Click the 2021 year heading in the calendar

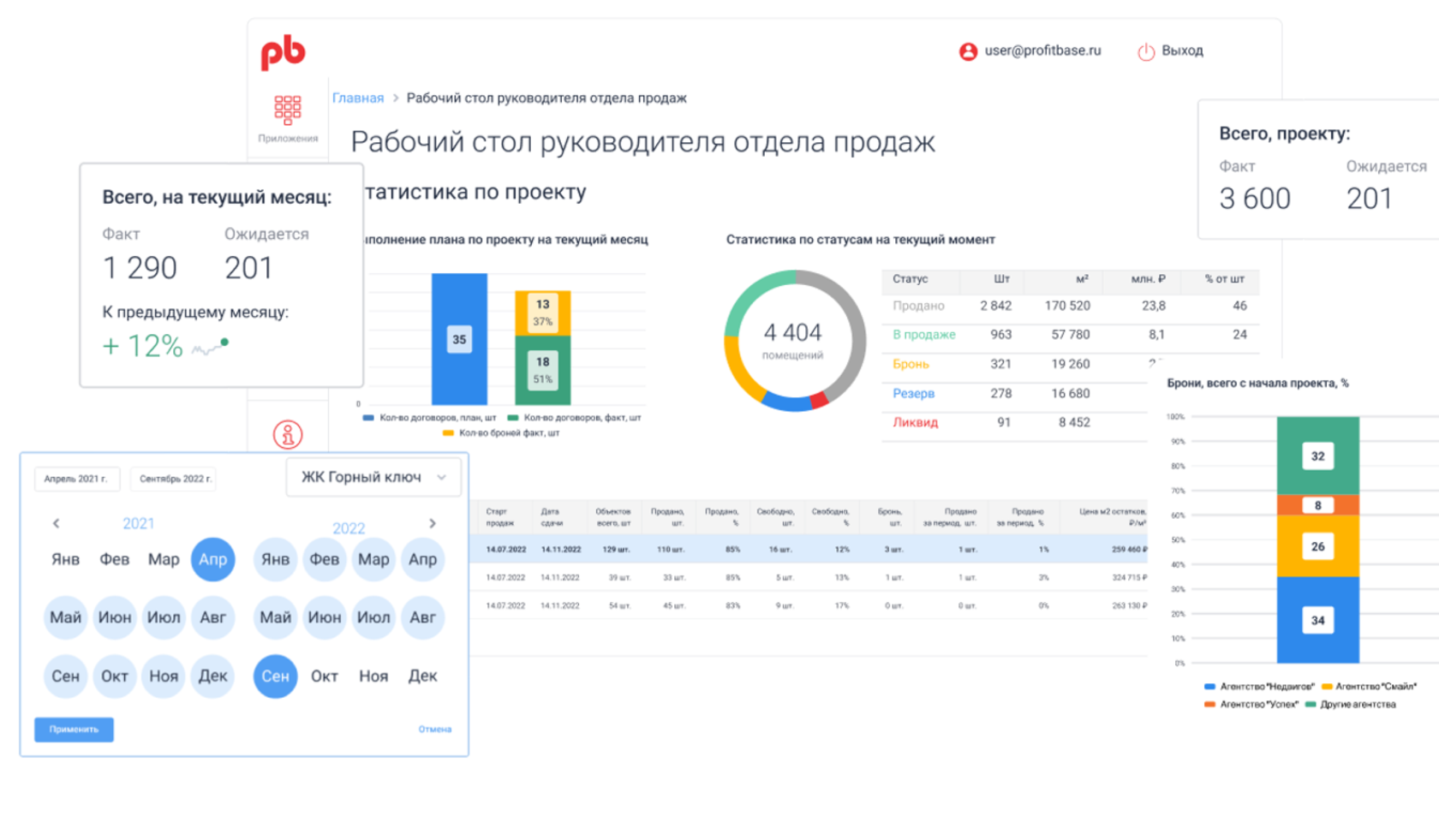click(x=139, y=523)
